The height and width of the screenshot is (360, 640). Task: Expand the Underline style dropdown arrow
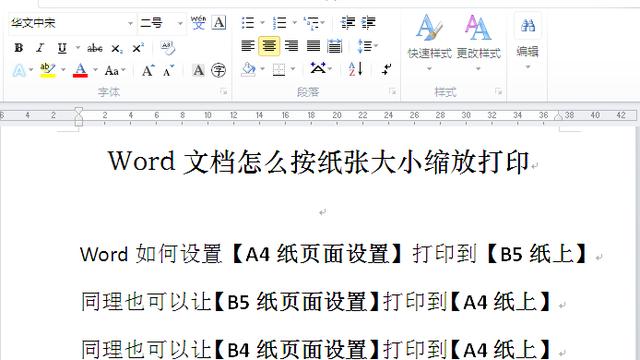[x=78, y=48]
